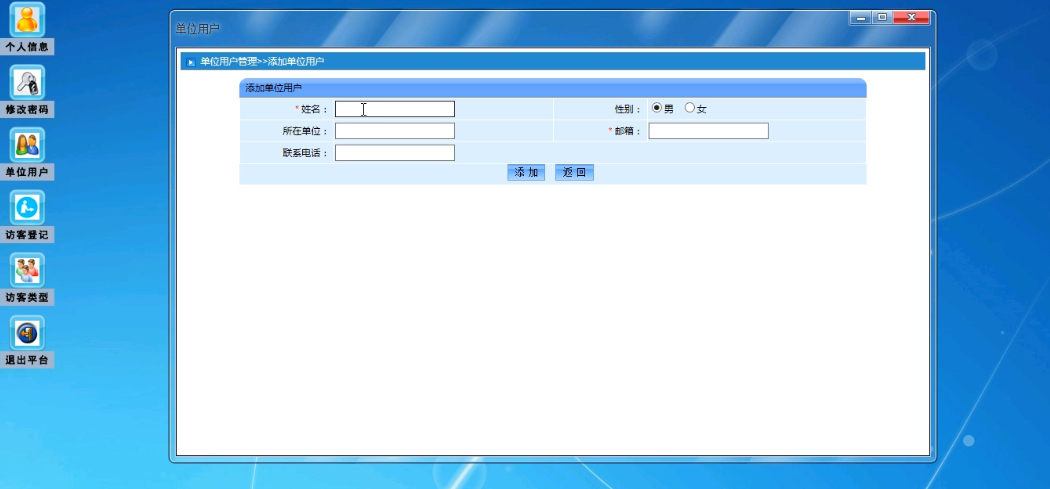This screenshot has height=489, width=1050.
Task: Click the small breadcrumb arrow icon
Action: click(191, 62)
